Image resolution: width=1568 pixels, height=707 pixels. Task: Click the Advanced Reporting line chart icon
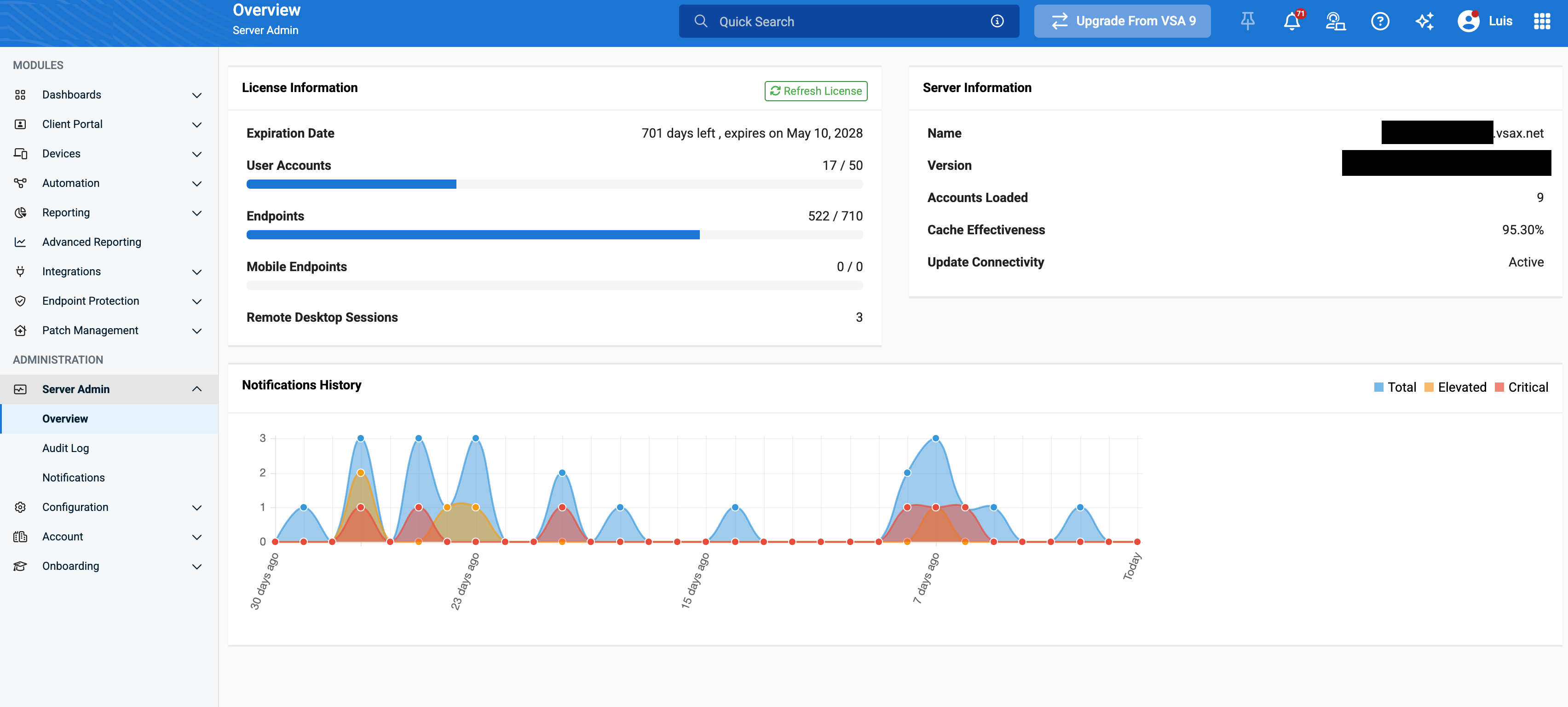20,242
